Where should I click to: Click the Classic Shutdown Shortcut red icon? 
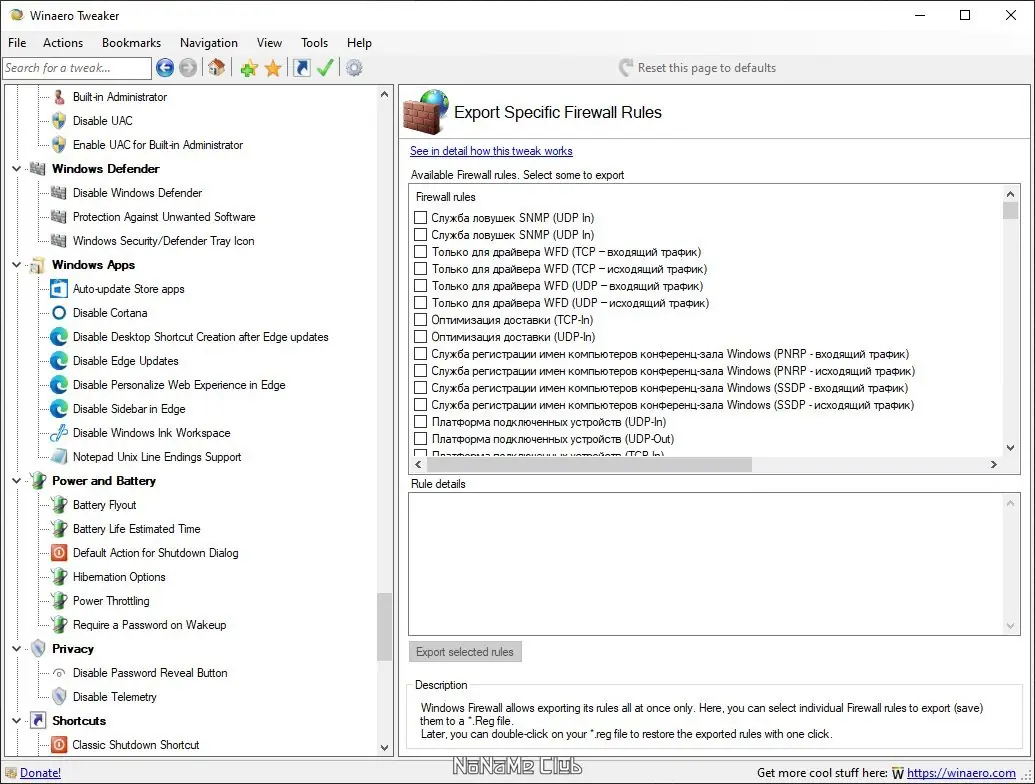coord(59,745)
